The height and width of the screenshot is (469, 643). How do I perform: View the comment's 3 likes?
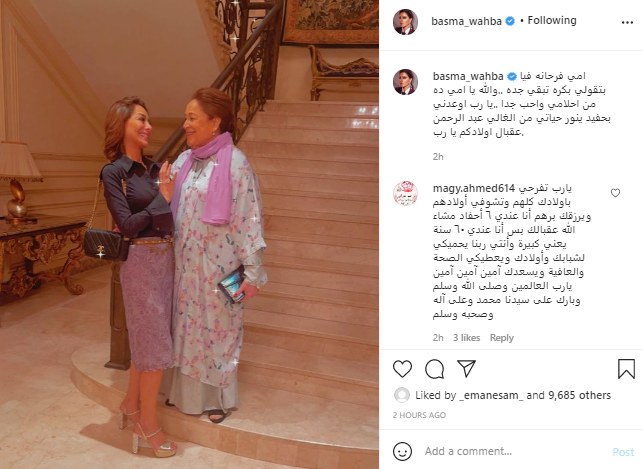click(x=466, y=338)
